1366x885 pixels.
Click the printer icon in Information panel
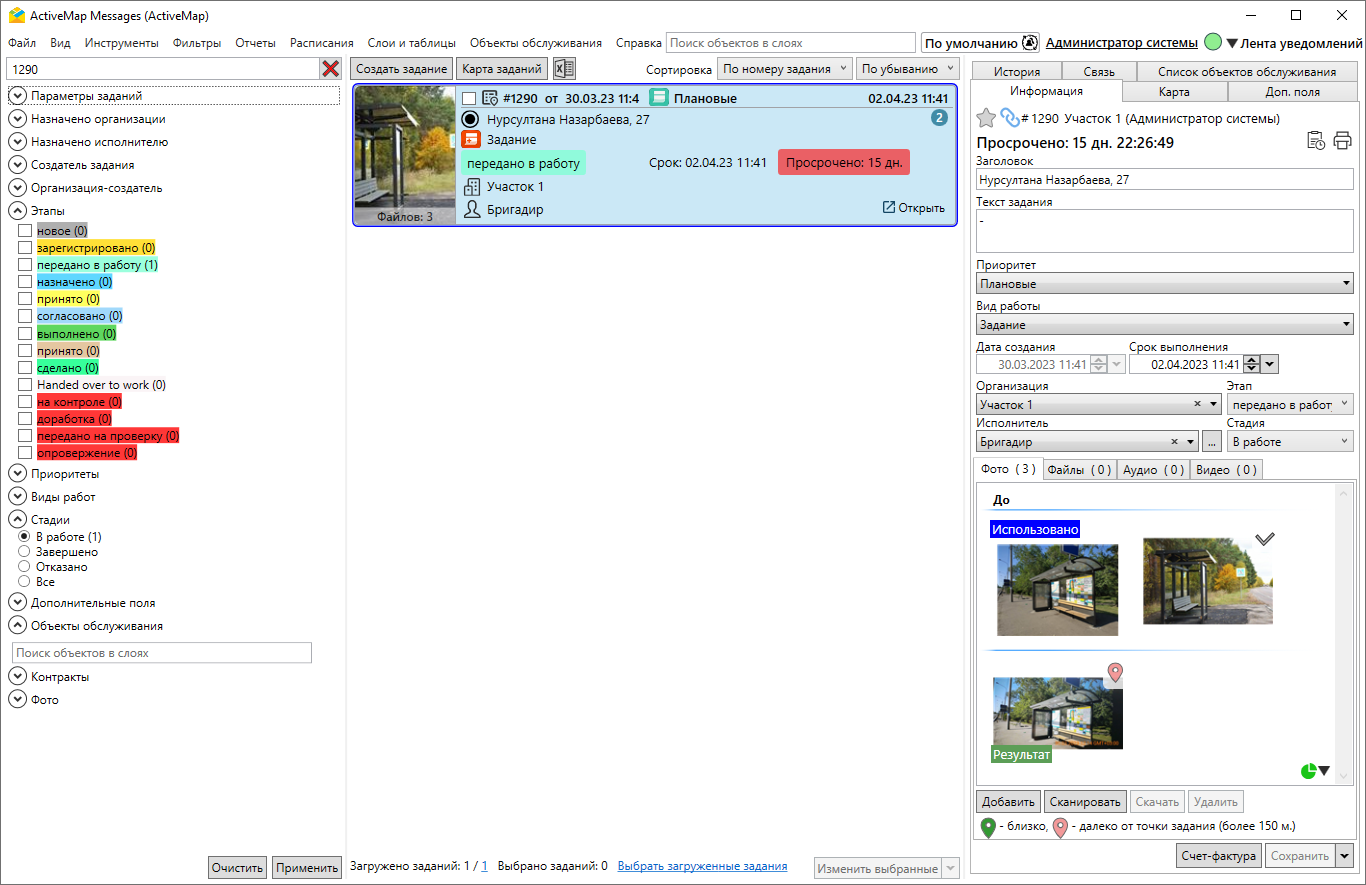click(1342, 141)
